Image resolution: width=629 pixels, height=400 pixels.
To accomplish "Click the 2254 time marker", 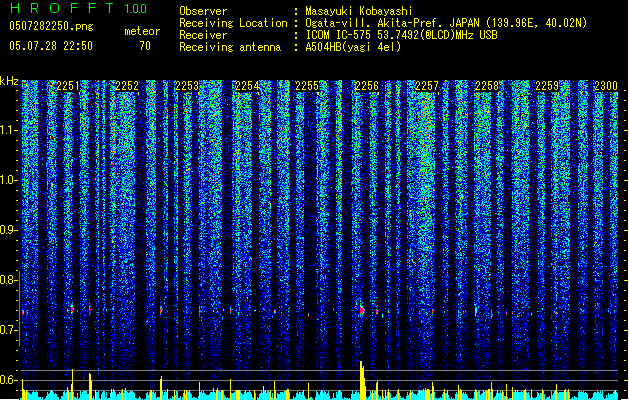I will tap(247, 85).
